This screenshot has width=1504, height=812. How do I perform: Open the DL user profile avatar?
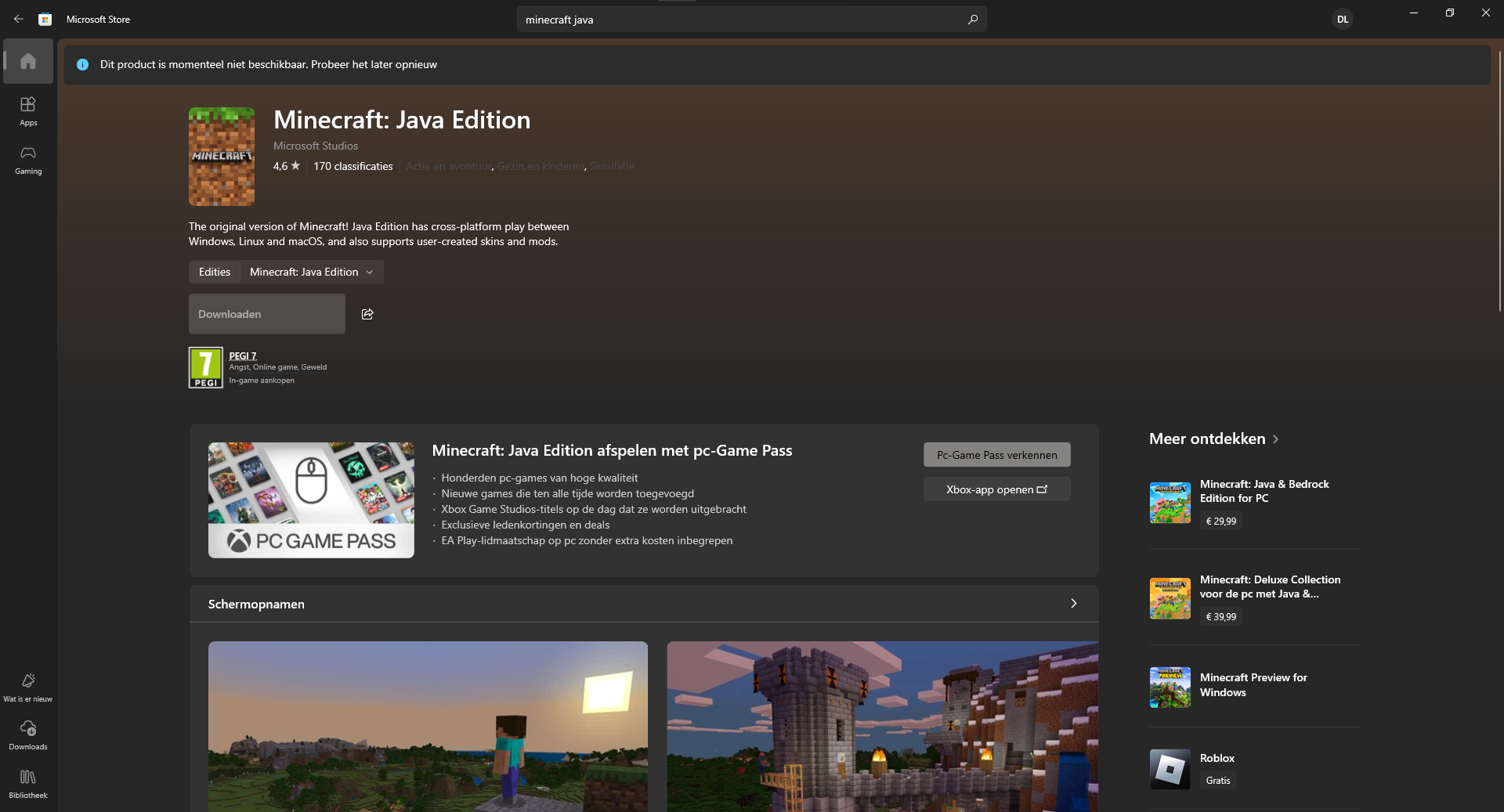point(1343,20)
